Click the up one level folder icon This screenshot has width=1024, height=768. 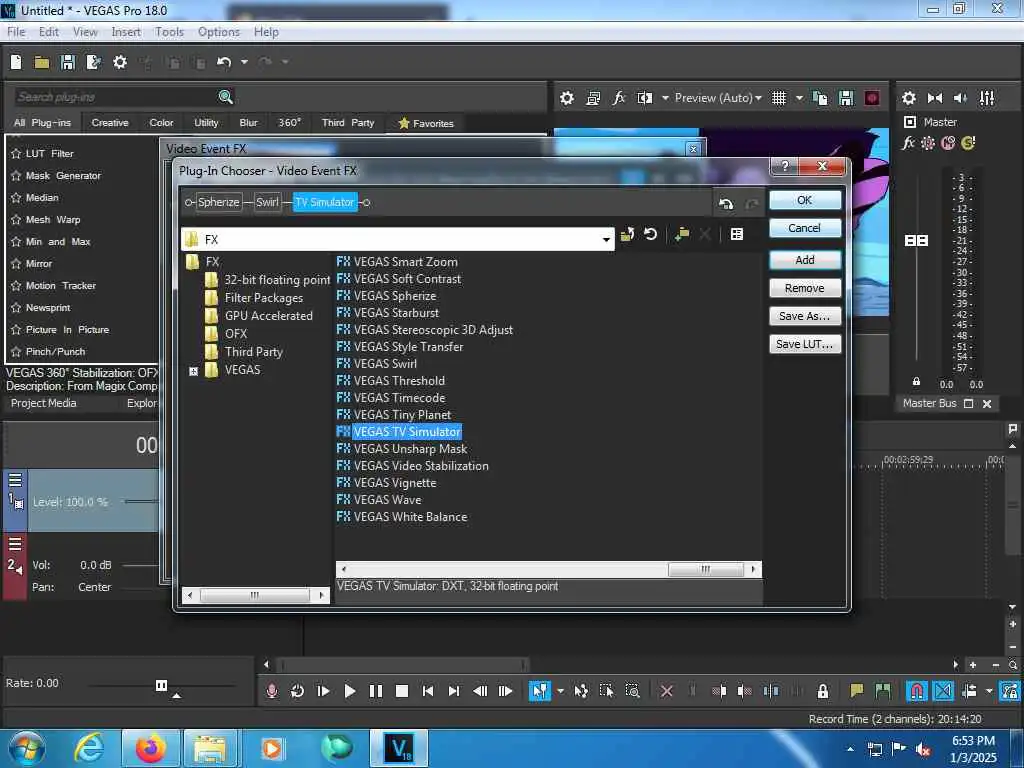628,234
